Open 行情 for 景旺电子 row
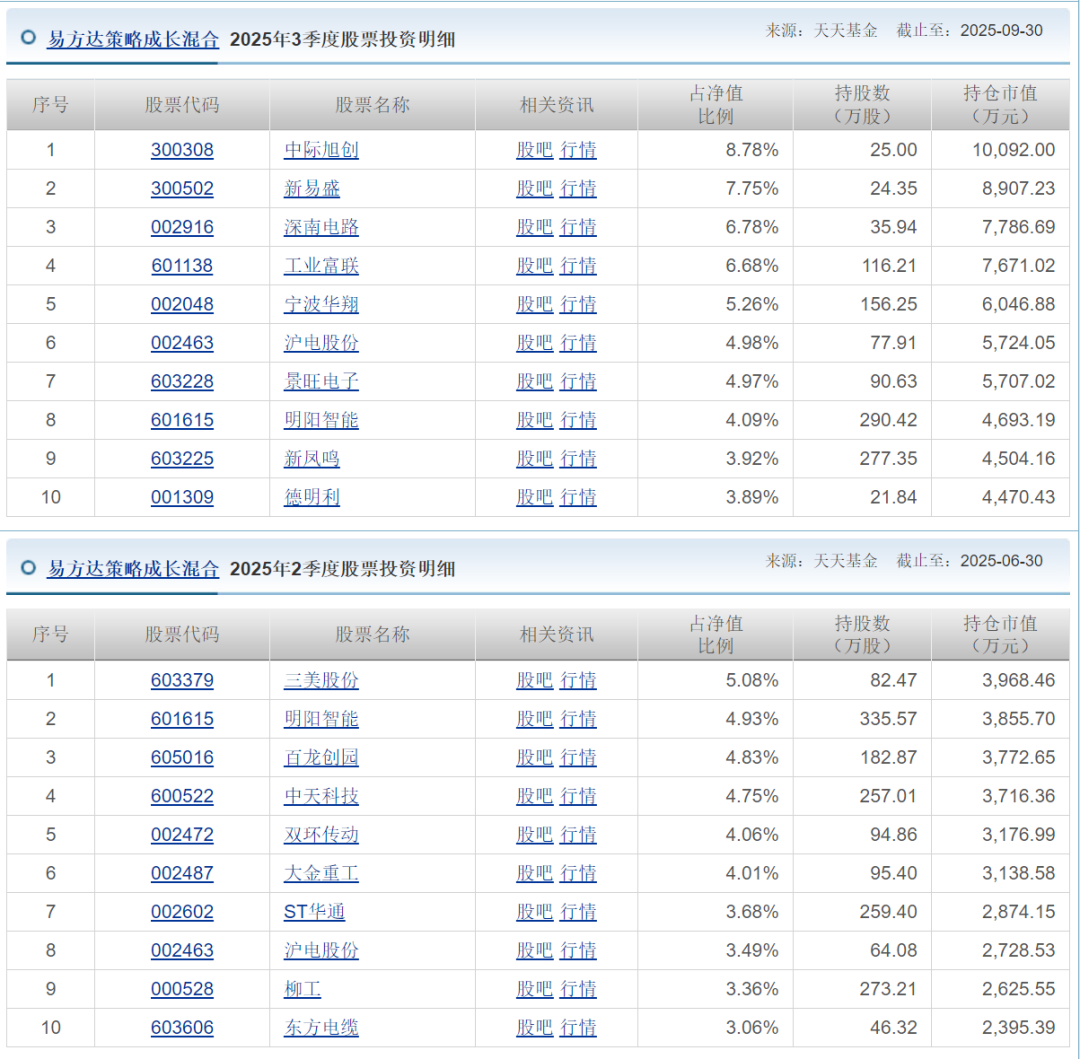The image size is (1080, 1059). pos(578,381)
